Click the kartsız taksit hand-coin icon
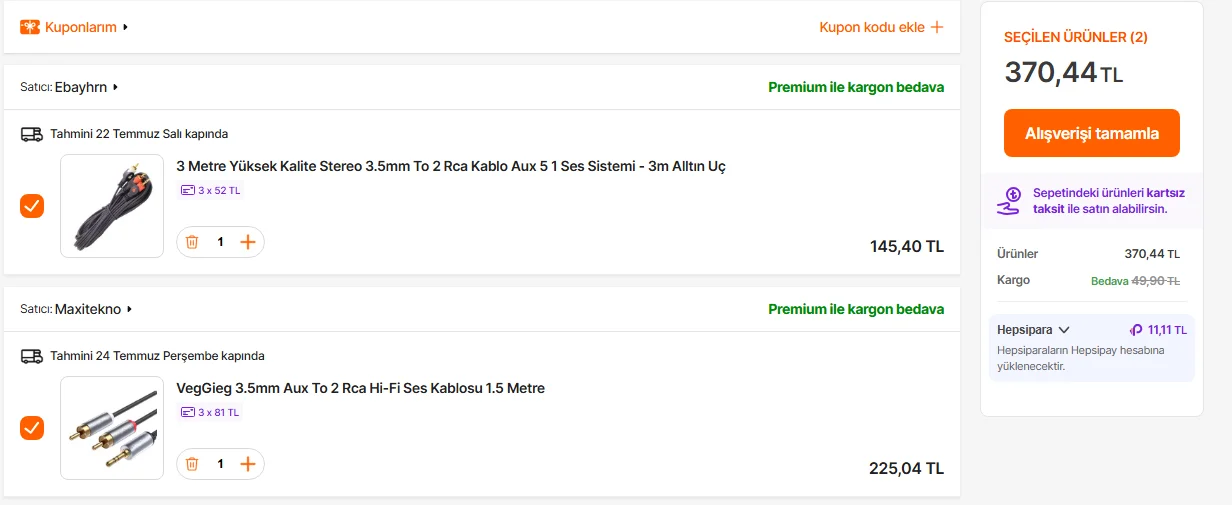Screen dimensions: 1232x505 pos(1011,201)
